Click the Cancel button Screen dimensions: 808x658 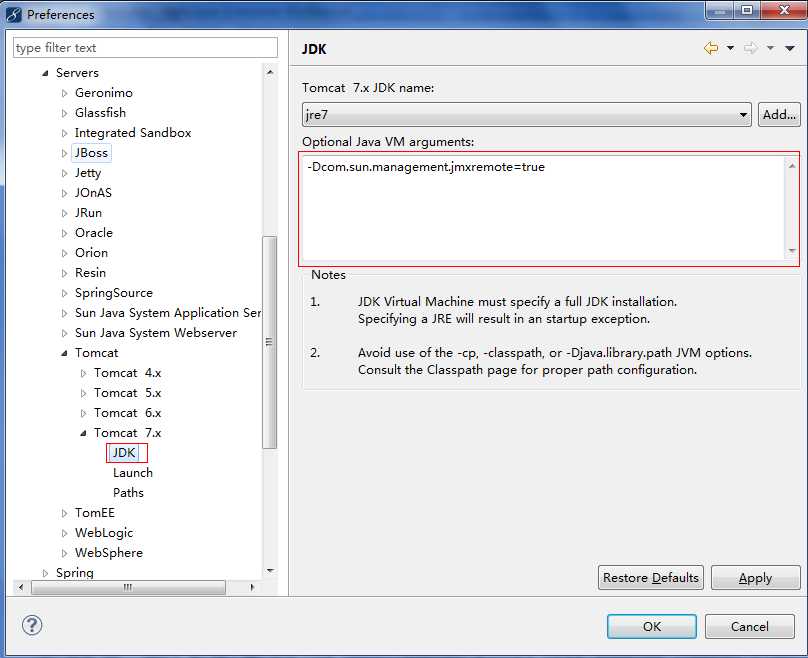(750, 626)
